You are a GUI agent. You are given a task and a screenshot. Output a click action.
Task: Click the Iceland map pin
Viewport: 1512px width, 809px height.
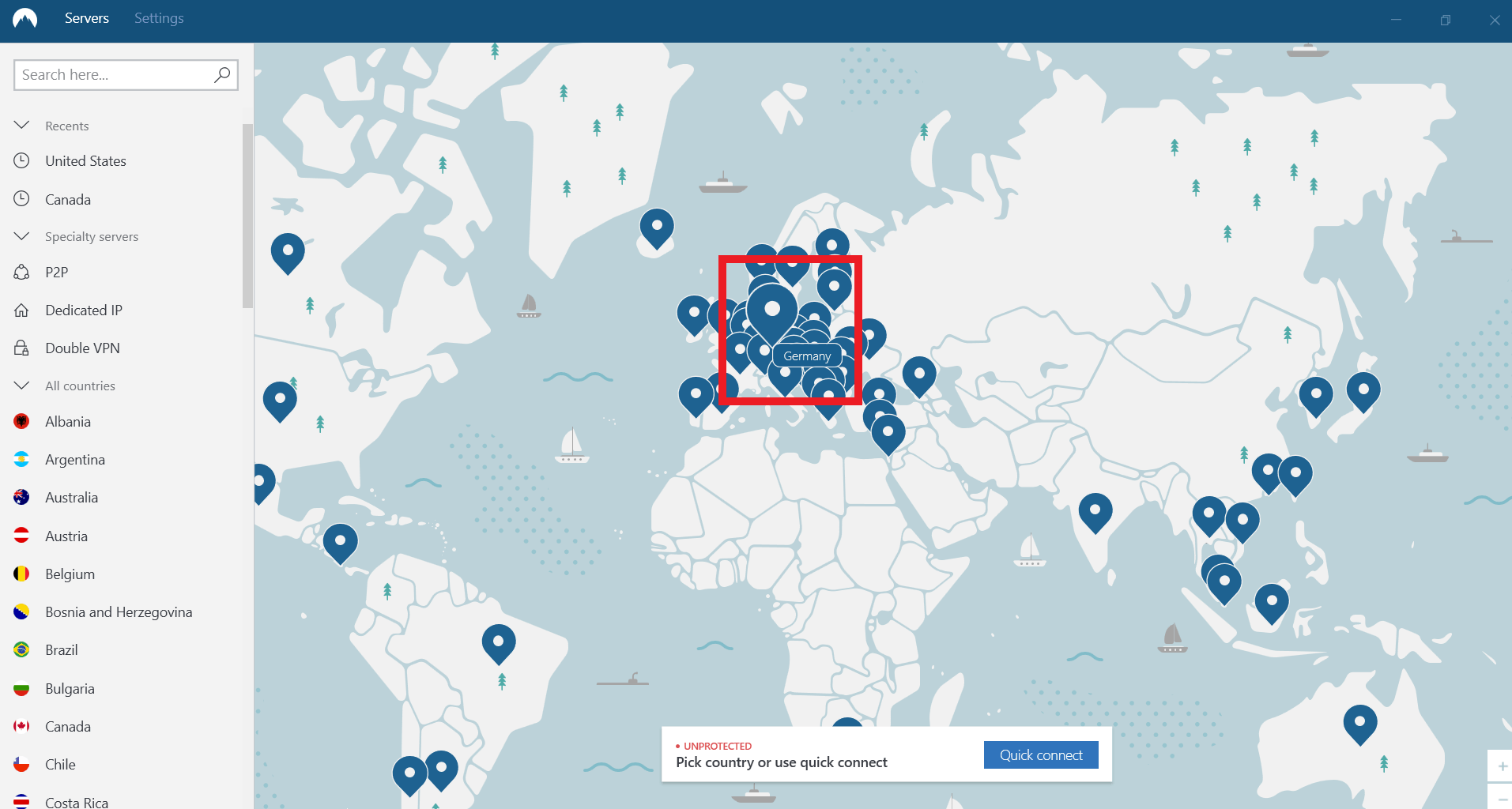point(657,228)
